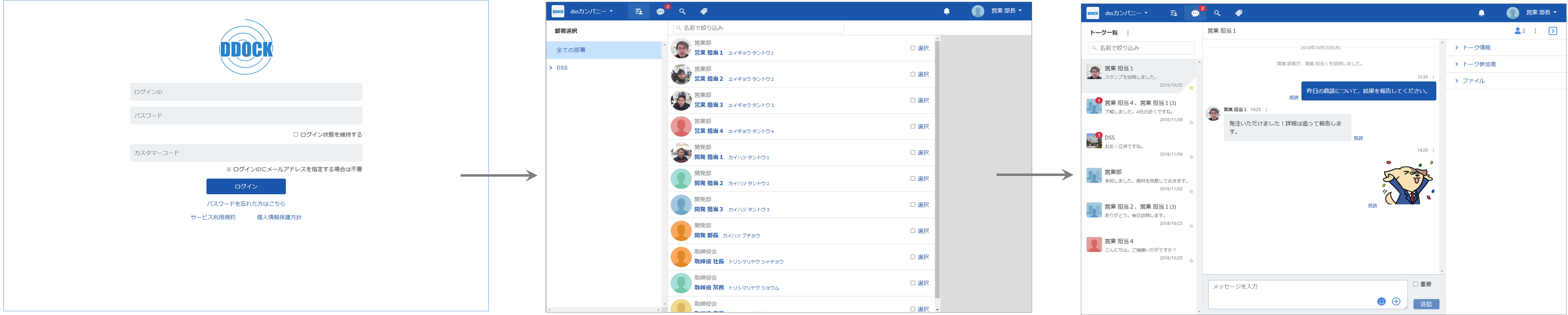The image size is (1568, 315).
Task: Click the search magnifier icon in member list header
Action: 682,11
